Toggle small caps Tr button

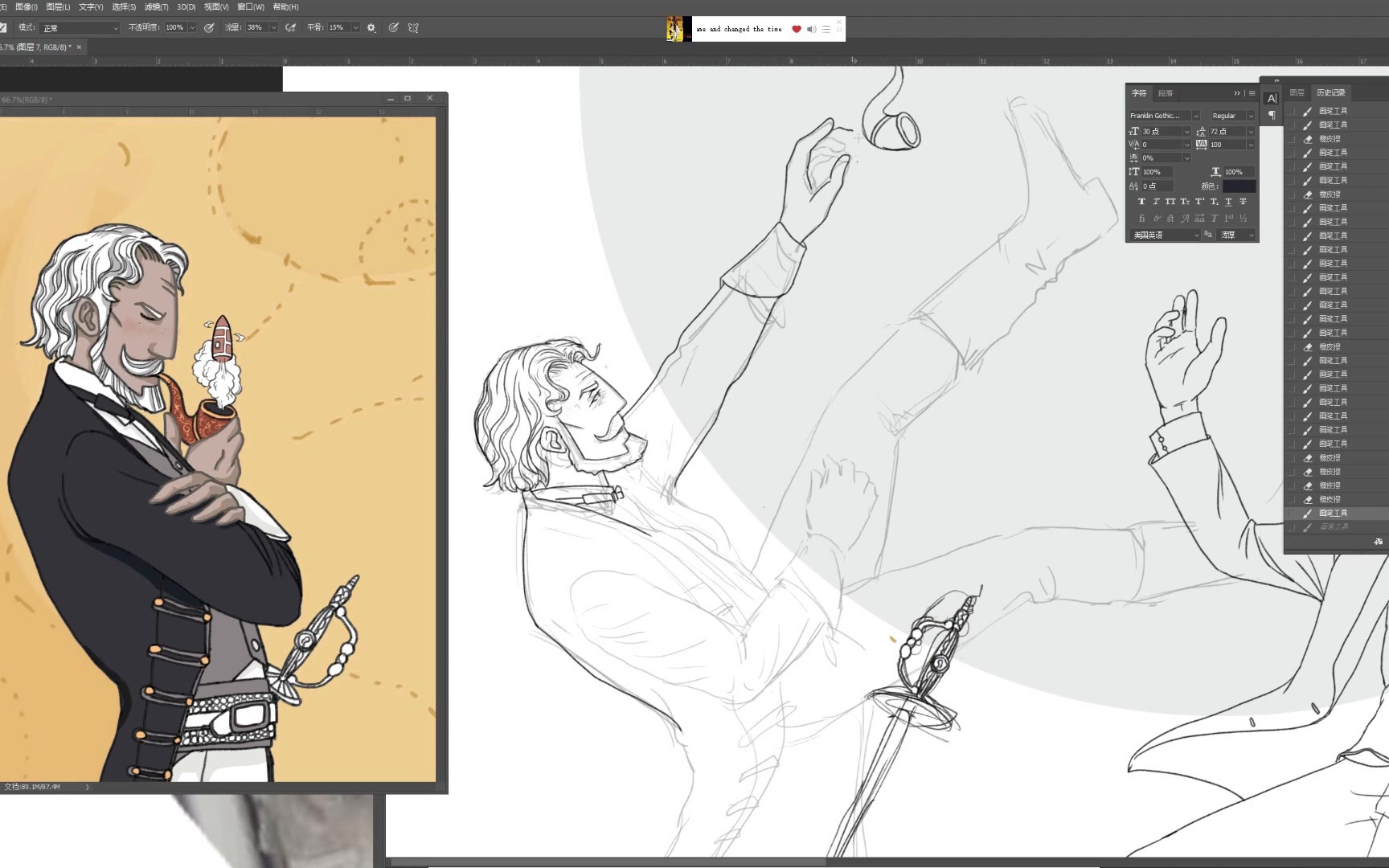pyautogui.click(x=1185, y=202)
